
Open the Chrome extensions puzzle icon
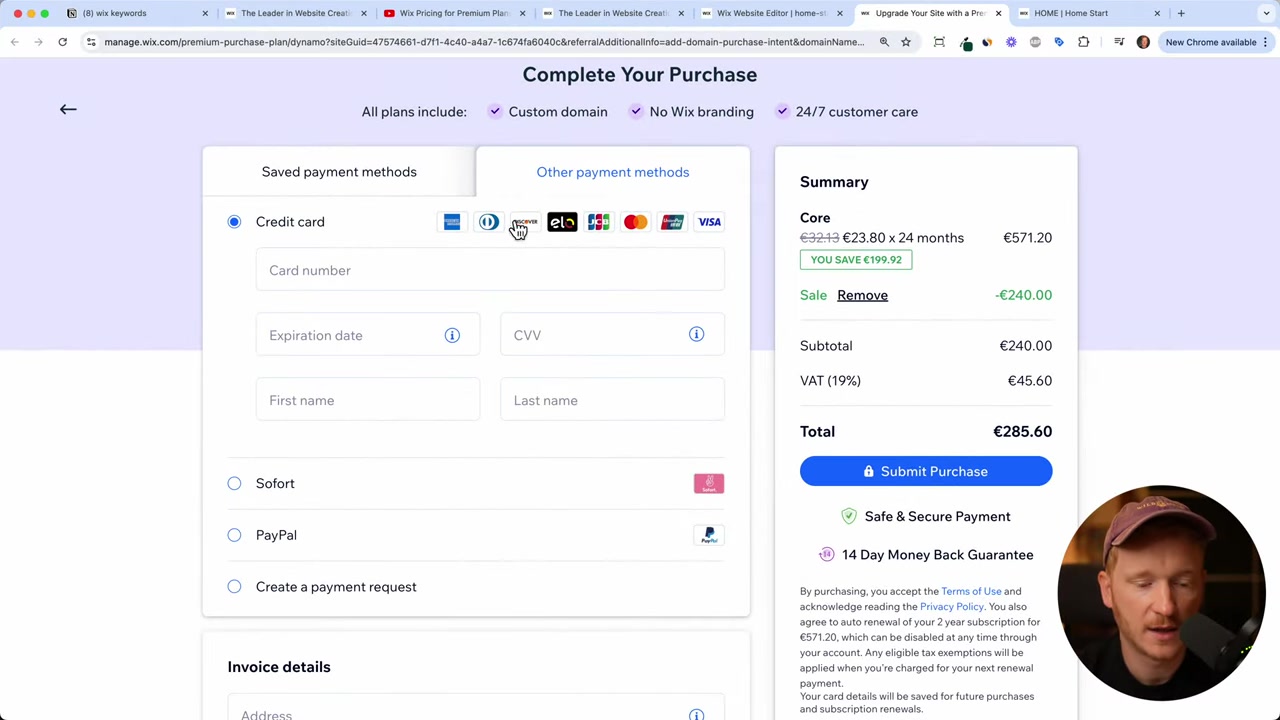pos(1083,42)
